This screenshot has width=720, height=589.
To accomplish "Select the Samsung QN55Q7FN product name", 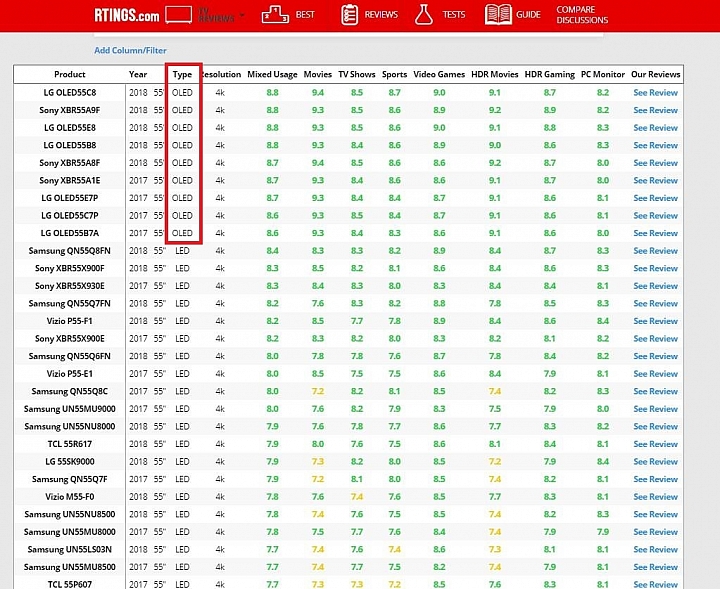I will coord(70,303).
